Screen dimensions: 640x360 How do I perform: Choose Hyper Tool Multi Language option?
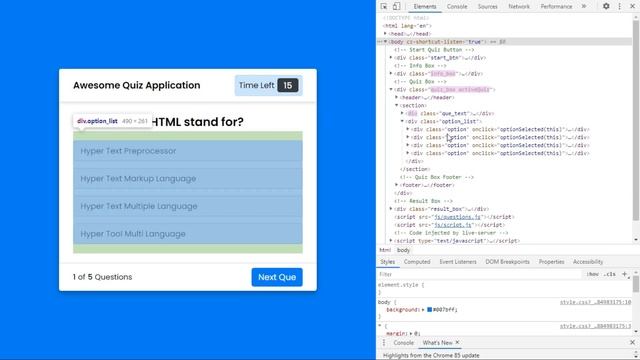188,234
